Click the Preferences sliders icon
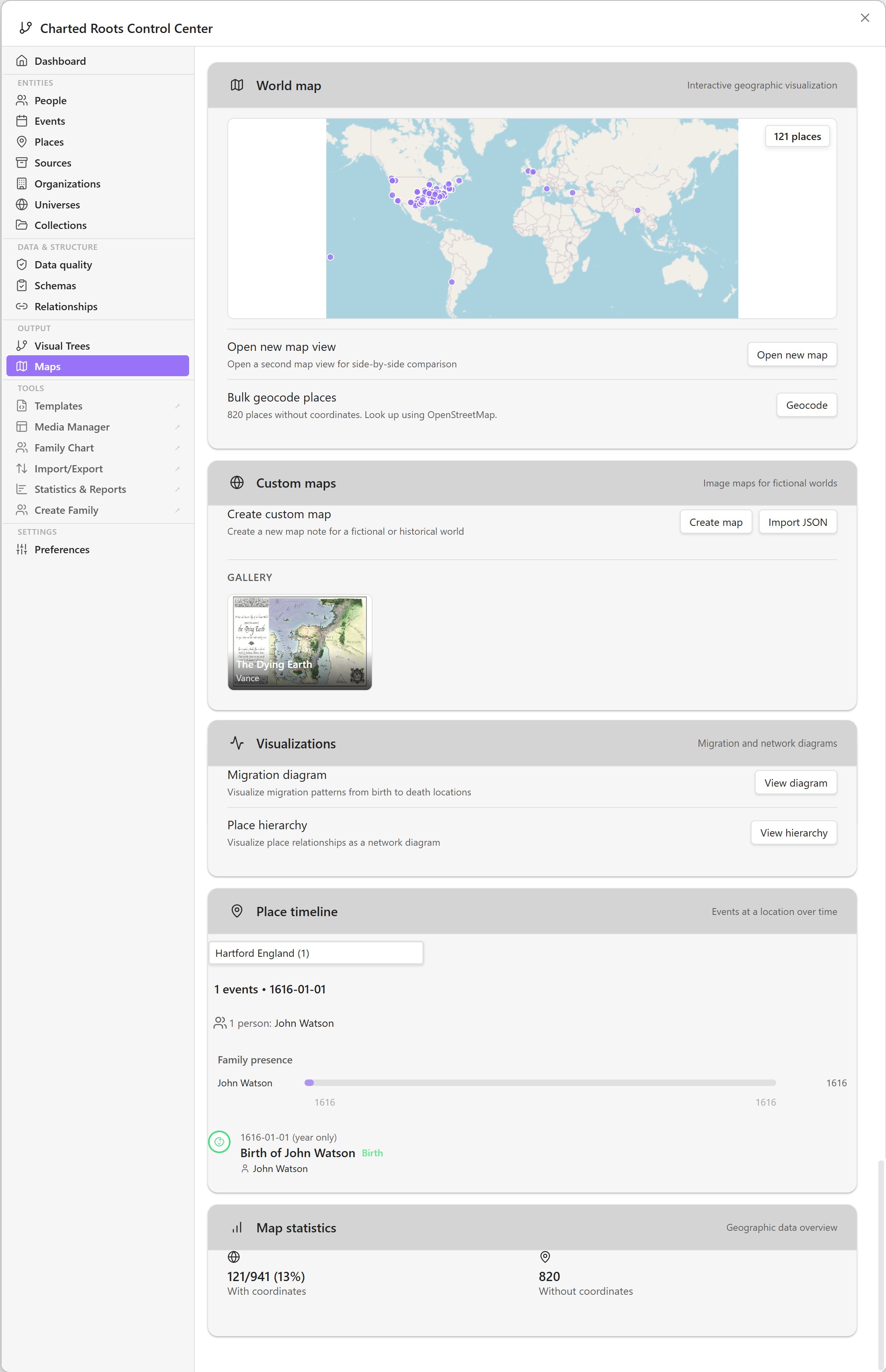The width and height of the screenshot is (886, 1372). tap(22, 549)
